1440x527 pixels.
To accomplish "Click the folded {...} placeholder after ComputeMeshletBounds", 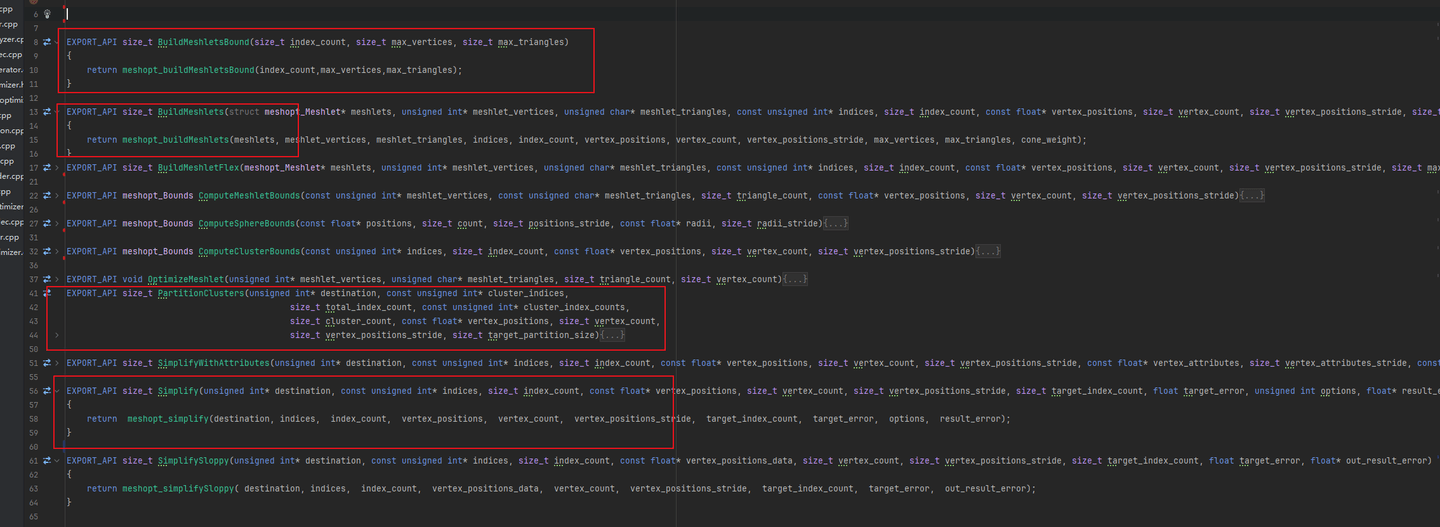I will pyautogui.click(x=1251, y=195).
